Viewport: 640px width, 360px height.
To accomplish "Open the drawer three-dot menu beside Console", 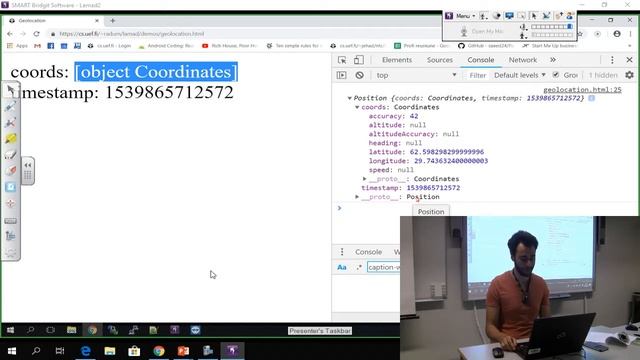I will click(x=342, y=252).
